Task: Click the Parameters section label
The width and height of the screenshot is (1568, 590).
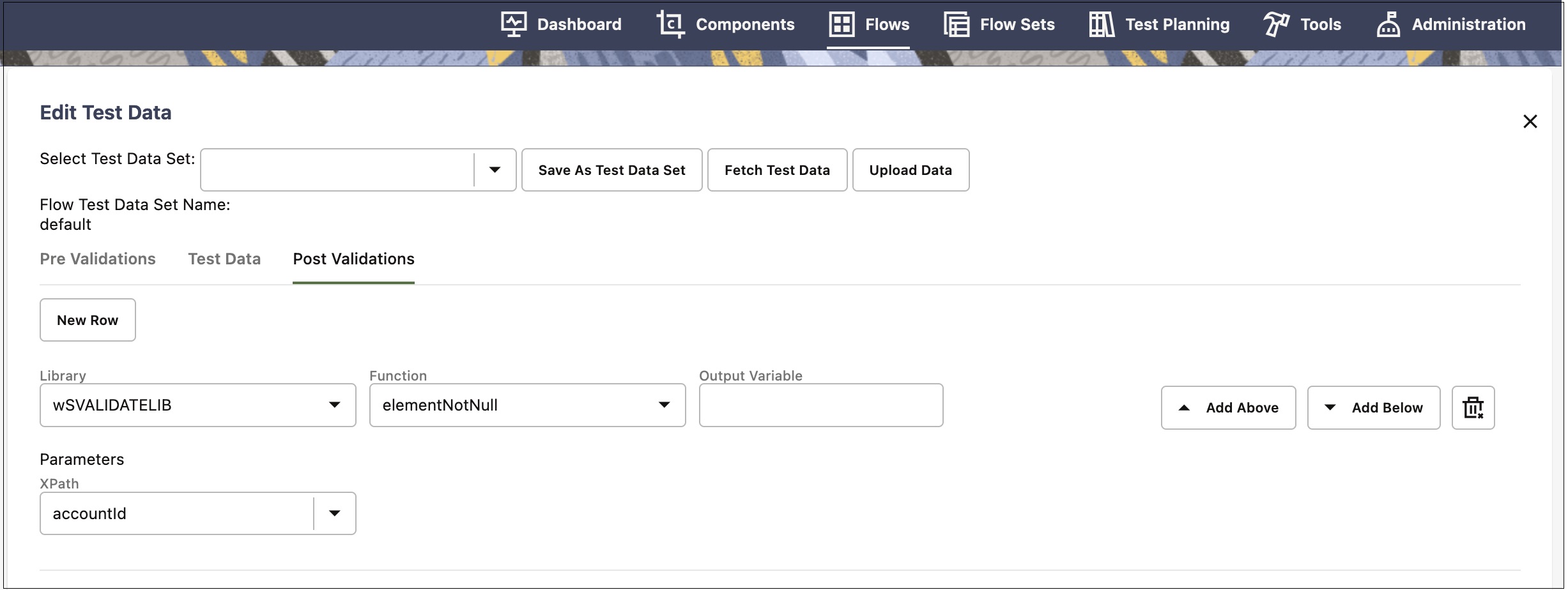Action: click(x=82, y=460)
